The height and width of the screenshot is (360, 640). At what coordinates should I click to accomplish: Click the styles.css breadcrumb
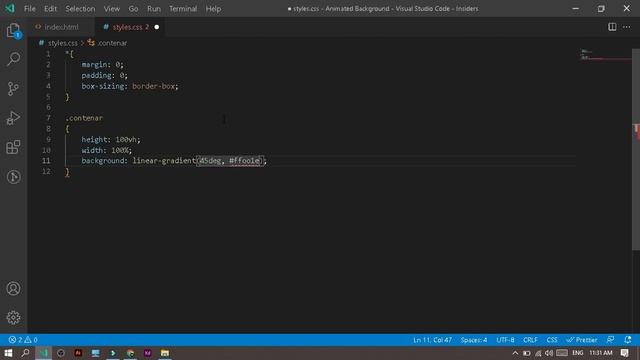tap(62, 43)
